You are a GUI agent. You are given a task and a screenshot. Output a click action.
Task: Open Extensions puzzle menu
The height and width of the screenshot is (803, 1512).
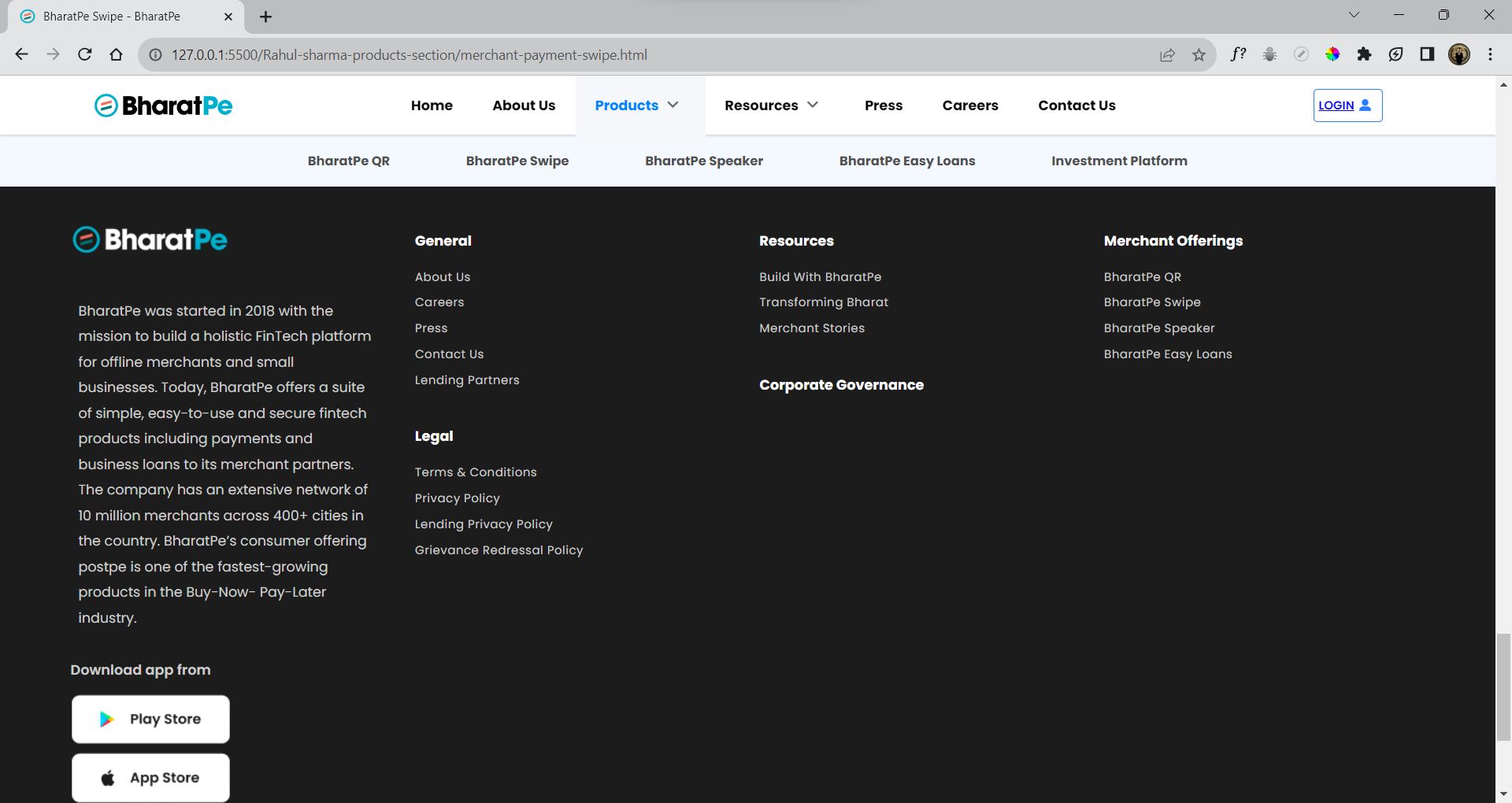pos(1364,54)
